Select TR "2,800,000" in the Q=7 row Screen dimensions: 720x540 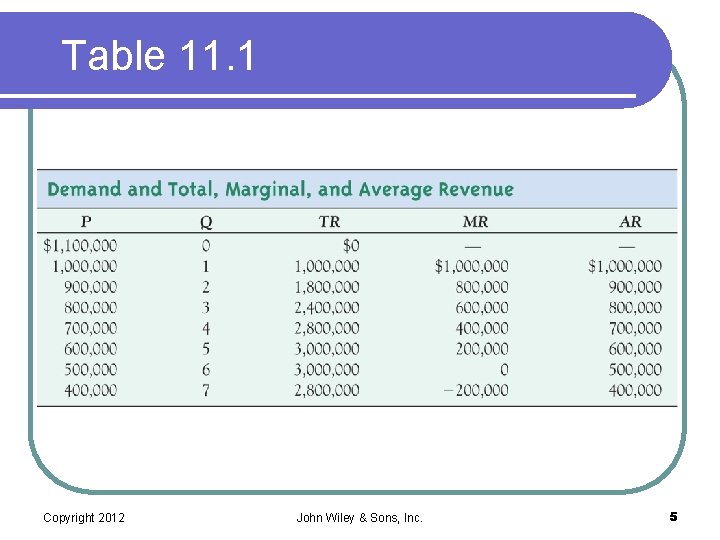pyautogui.click(x=327, y=390)
